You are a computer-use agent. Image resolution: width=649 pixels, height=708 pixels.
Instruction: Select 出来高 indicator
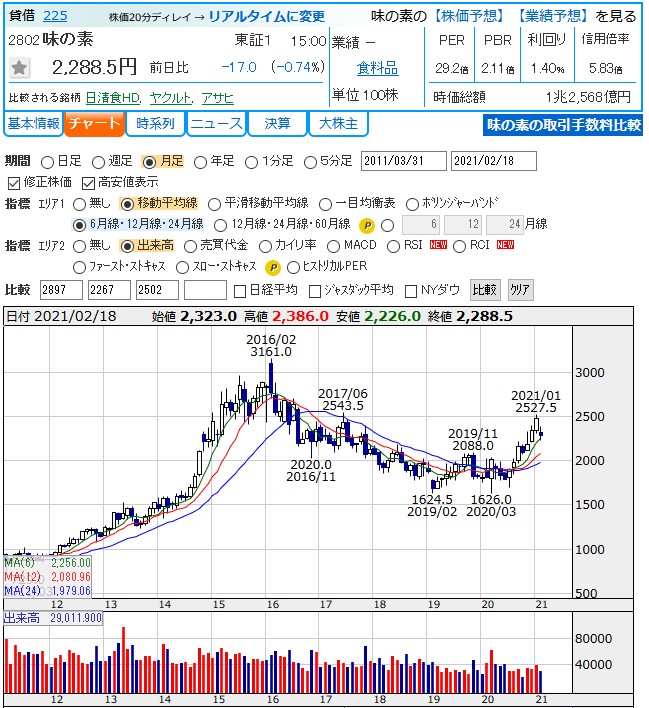tap(127, 246)
